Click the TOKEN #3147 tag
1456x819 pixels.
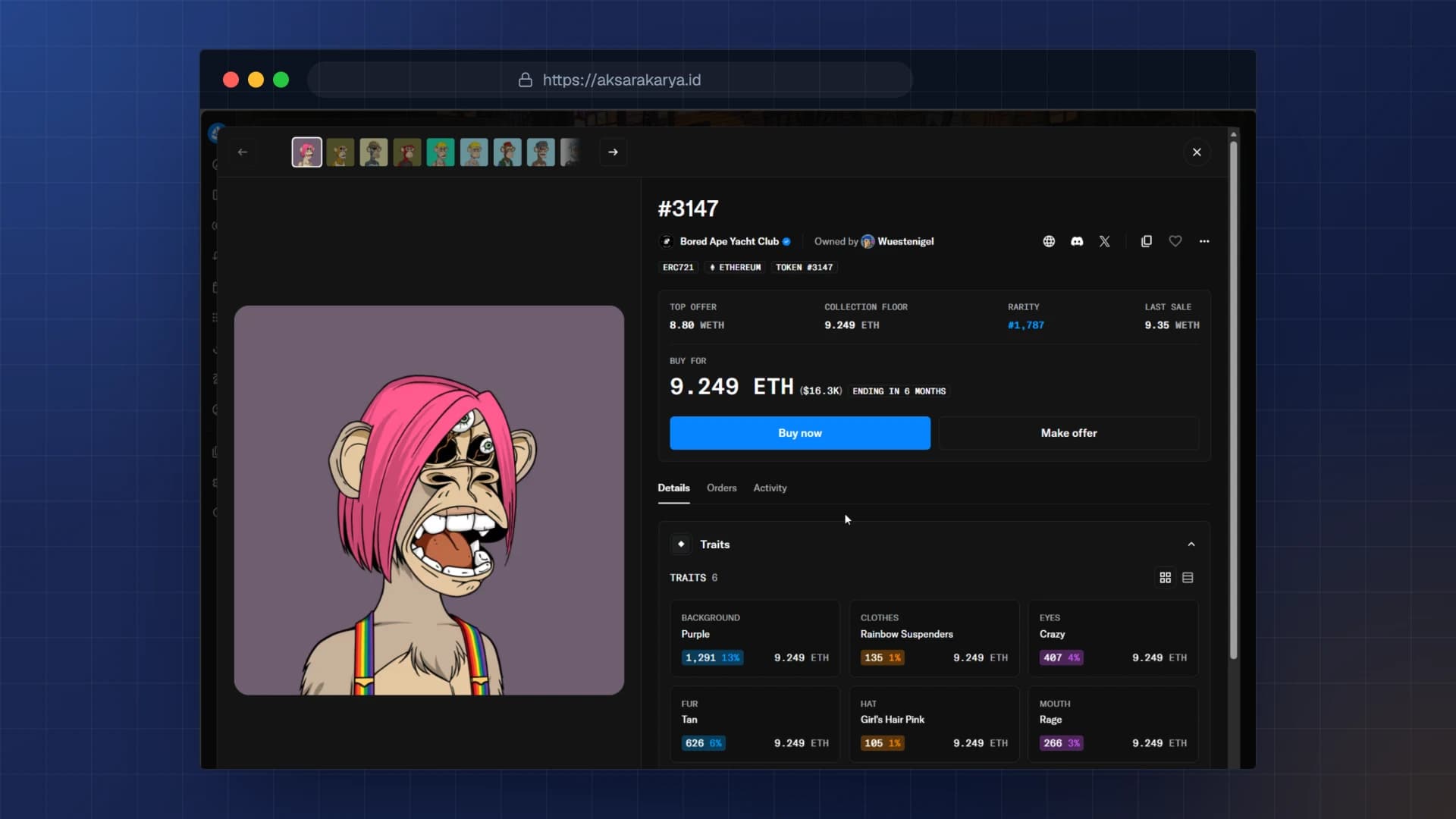pos(804,267)
